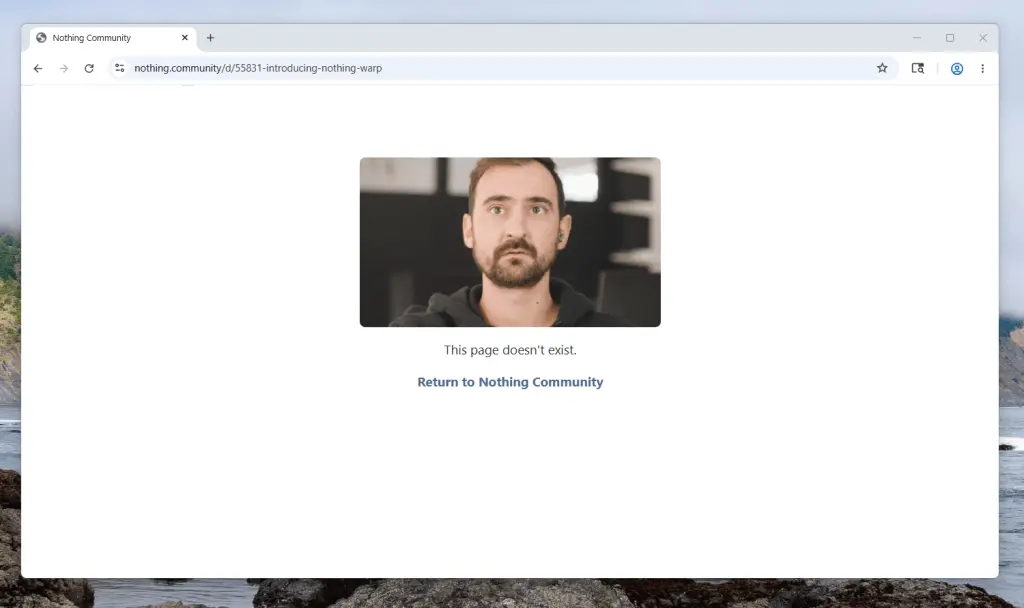Click the bearded man error image
This screenshot has height=608, width=1024.
click(510, 242)
